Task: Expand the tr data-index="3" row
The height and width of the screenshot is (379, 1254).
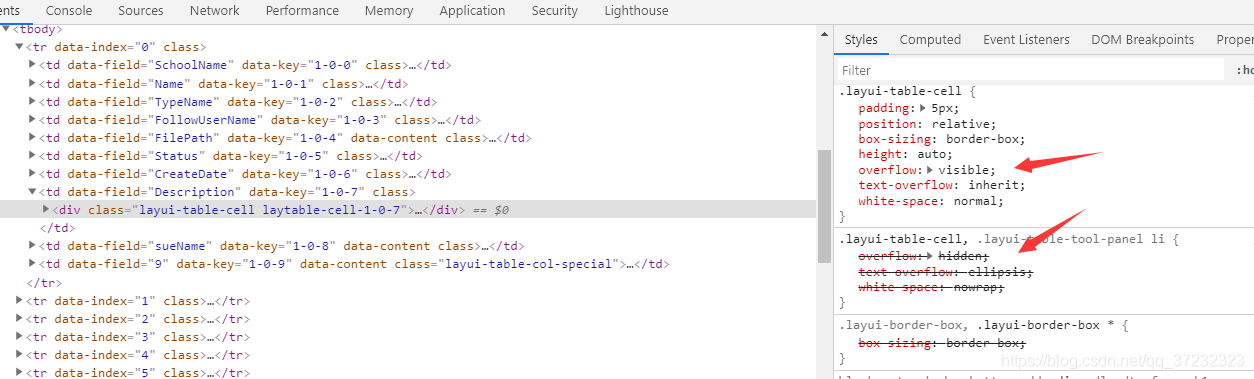Action: pos(19,336)
